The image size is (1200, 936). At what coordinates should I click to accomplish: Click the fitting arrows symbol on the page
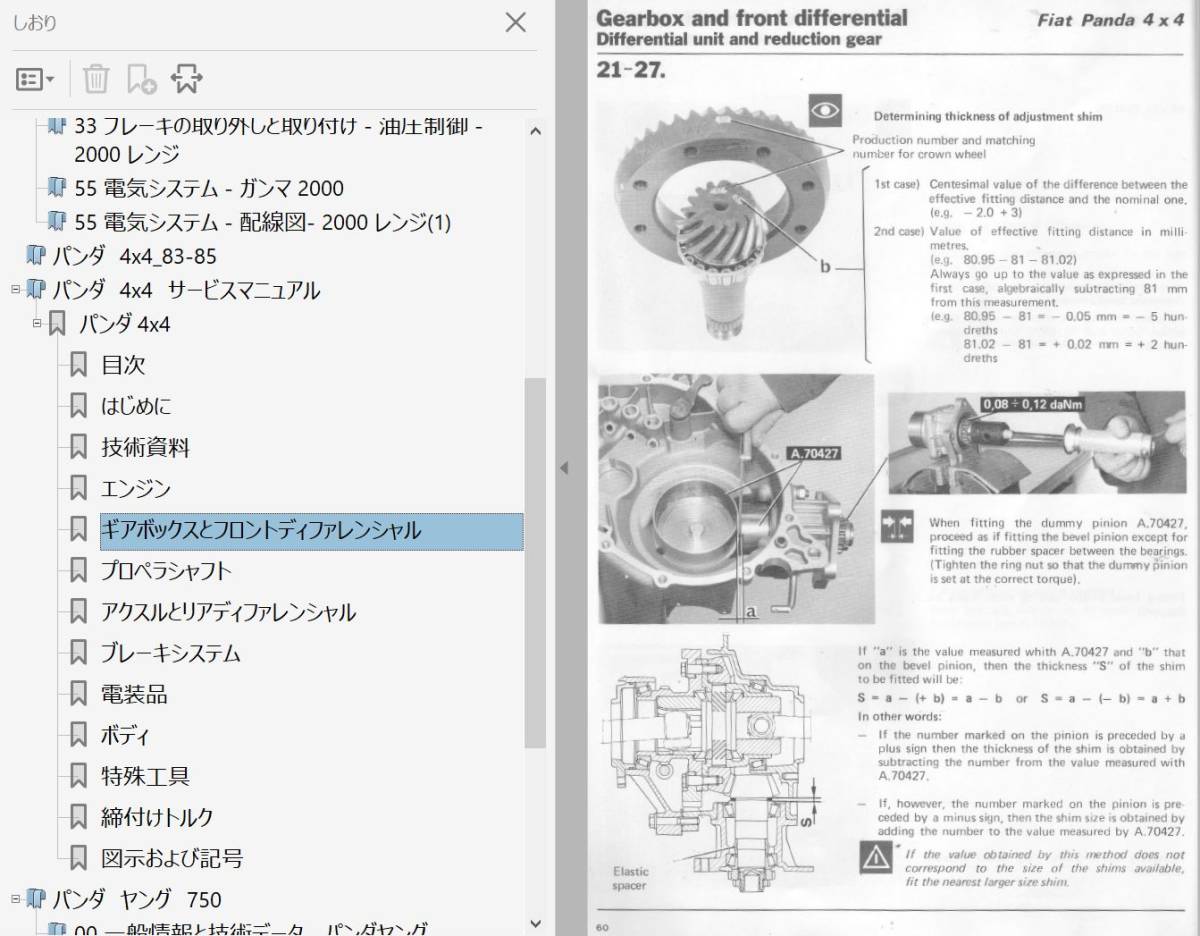pyautogui.click(x=897, y=527)
